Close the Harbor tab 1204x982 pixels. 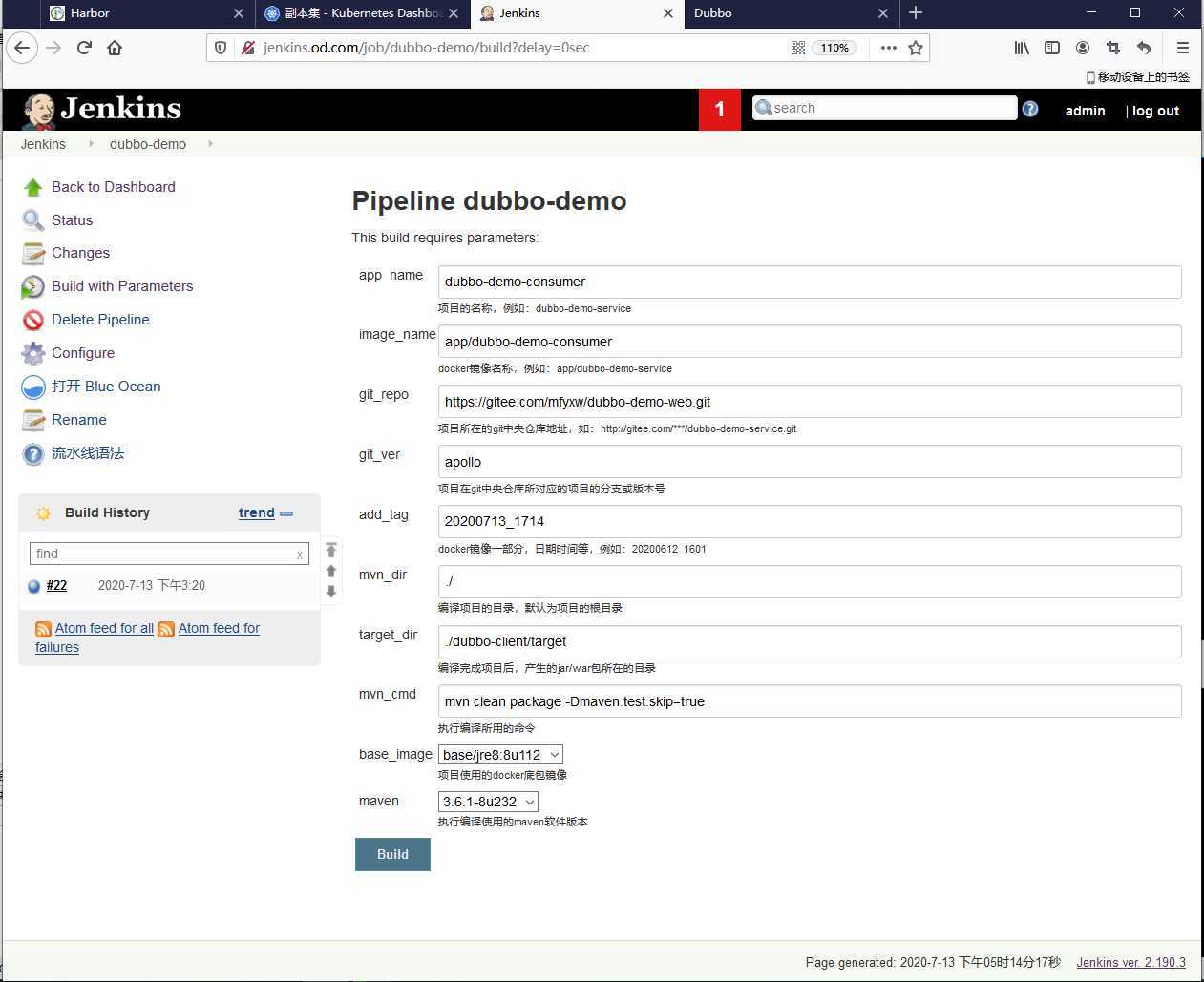click(x=239, y=13)
